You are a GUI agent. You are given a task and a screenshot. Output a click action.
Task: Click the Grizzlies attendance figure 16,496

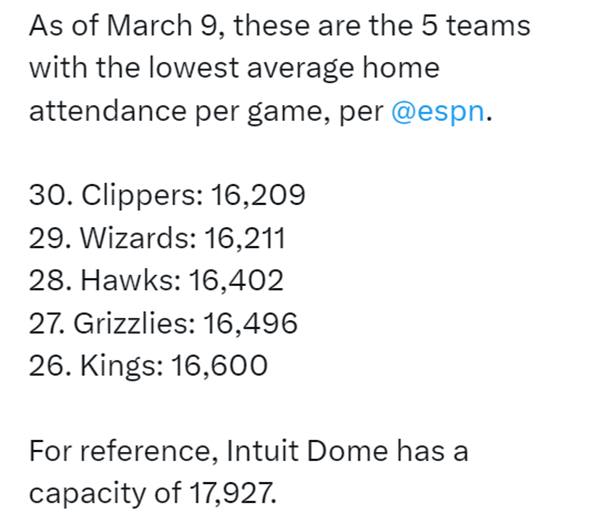tap(250, 323)
